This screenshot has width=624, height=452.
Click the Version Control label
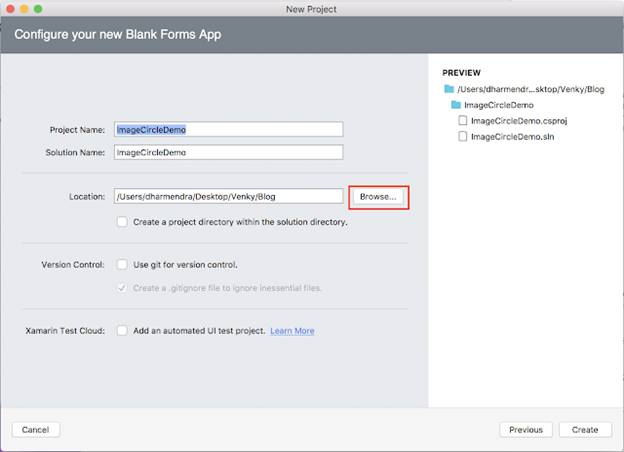73,265
